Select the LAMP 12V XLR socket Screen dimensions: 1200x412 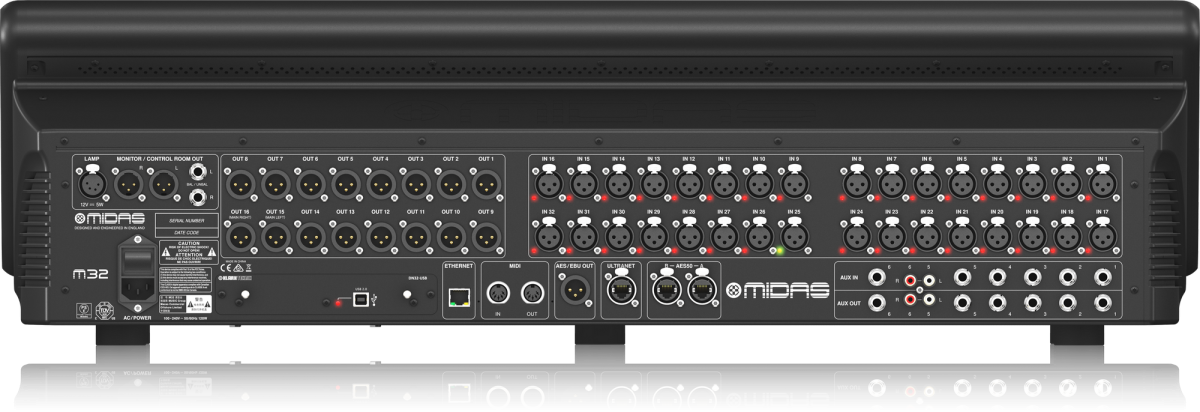(x=92, y=182)
